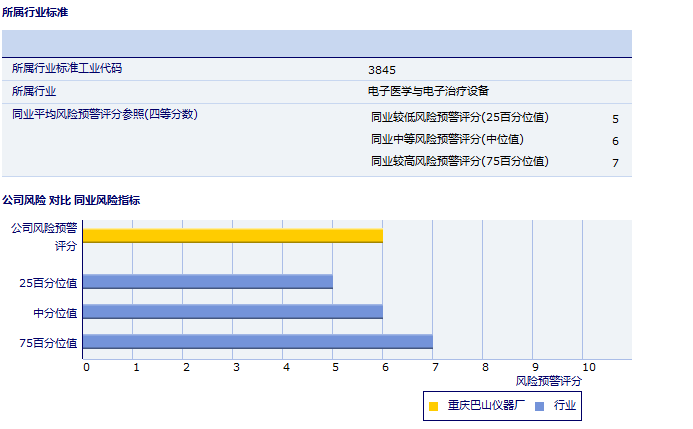Click the 风险预警评分 axis title
The height and width of the screenshot is (429, 693).
[548, 381]
